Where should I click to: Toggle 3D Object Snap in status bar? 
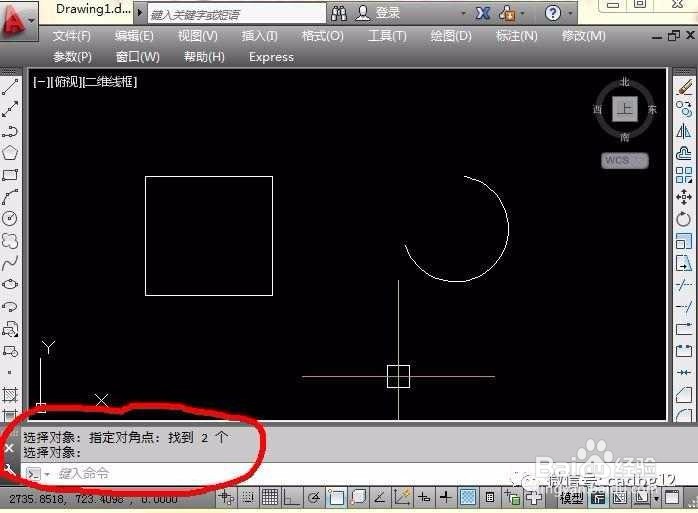click(x=358, y=497)
